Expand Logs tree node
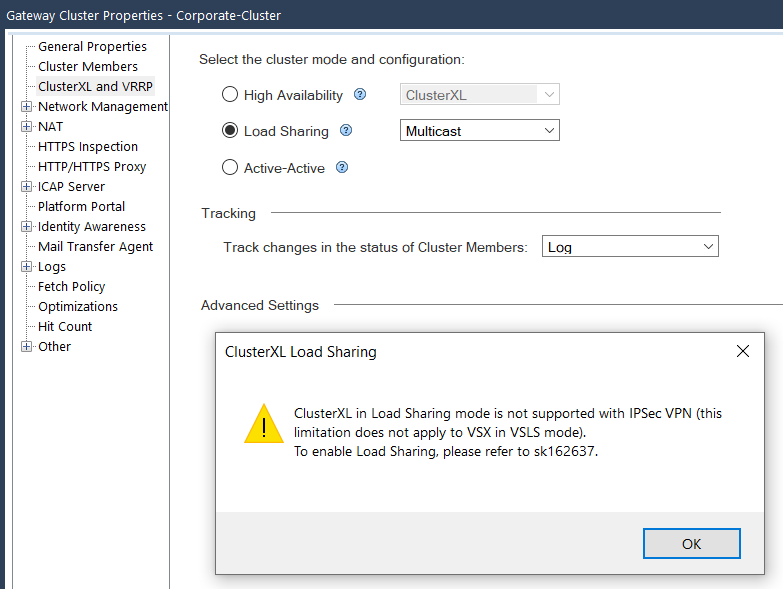Screen dimensions: 783x589 [x=26, y=266]
